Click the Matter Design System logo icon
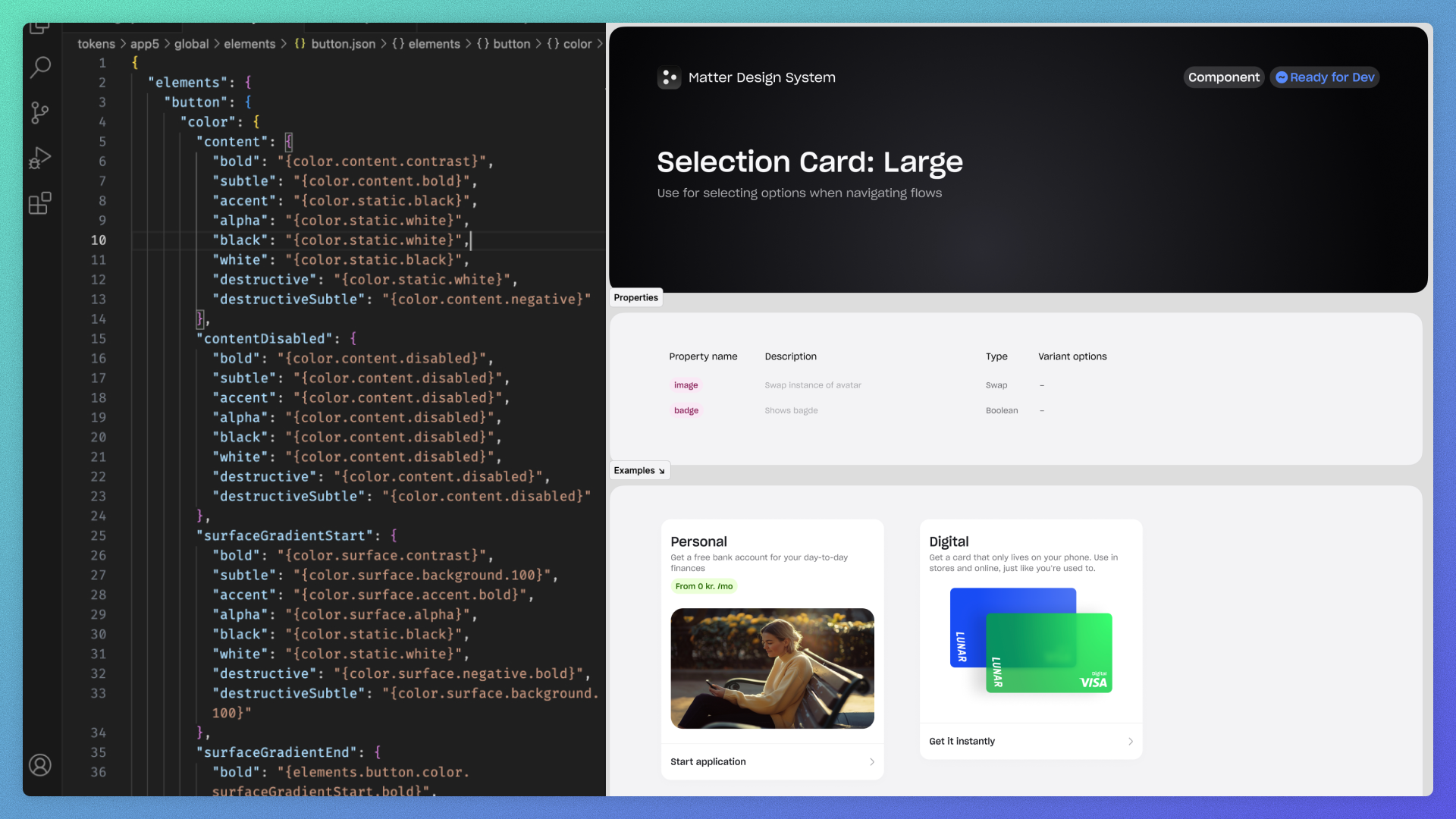This screenshot has width=1456, height=819. [x=669, y=77]
